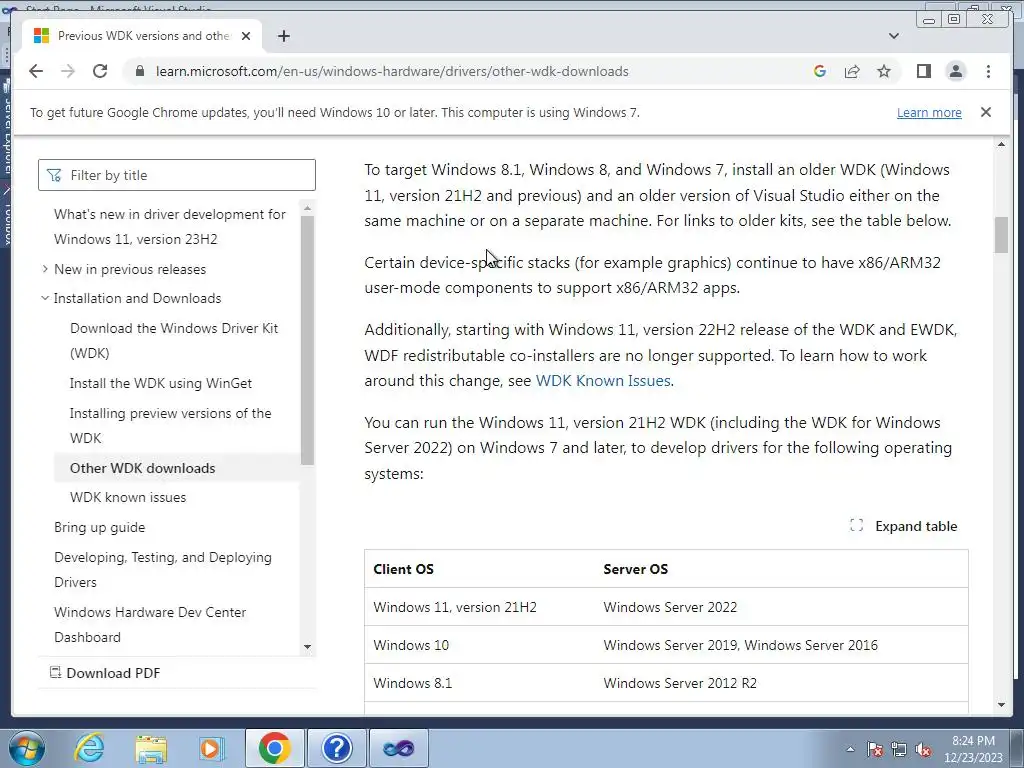Click the address bar URL
The width and height of the screenshot is (1024, 768).
click(392, 71)
